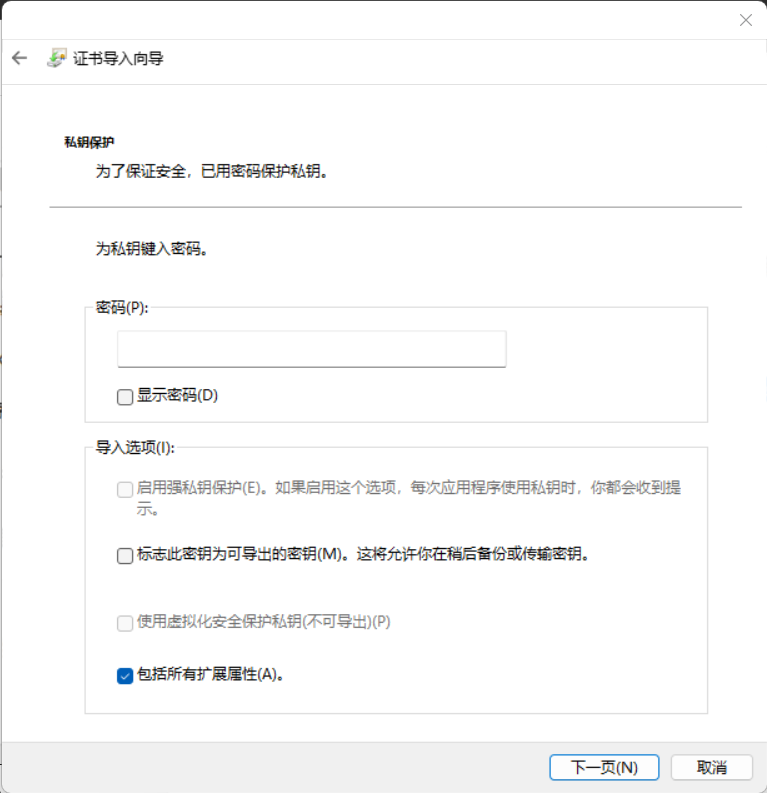
Task: Click the certificate import wizard icon
Action: pos(56,58)
